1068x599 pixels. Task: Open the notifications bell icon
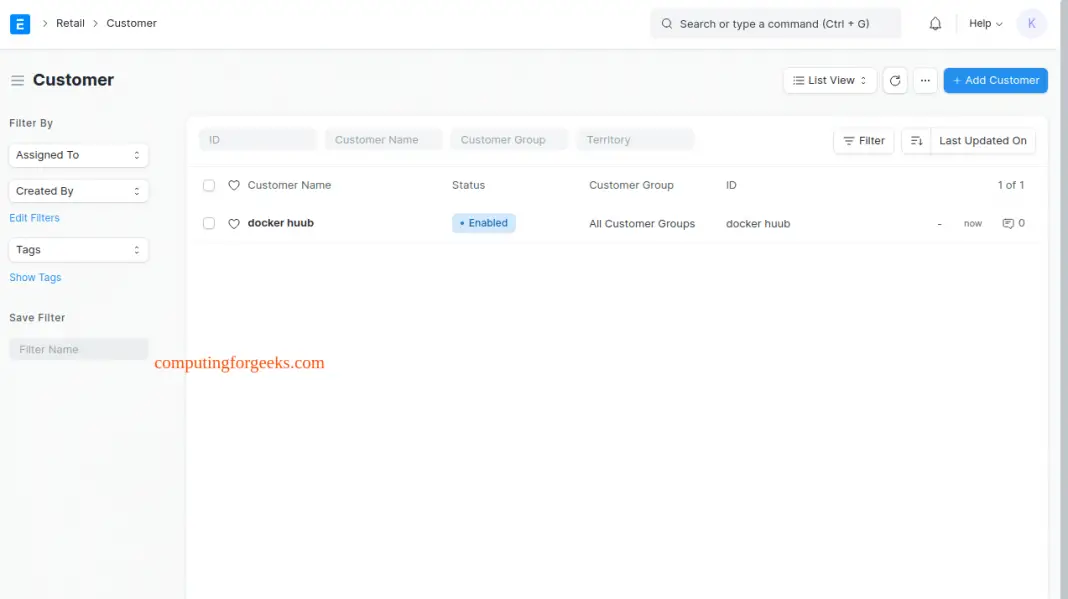click(935, 24)
